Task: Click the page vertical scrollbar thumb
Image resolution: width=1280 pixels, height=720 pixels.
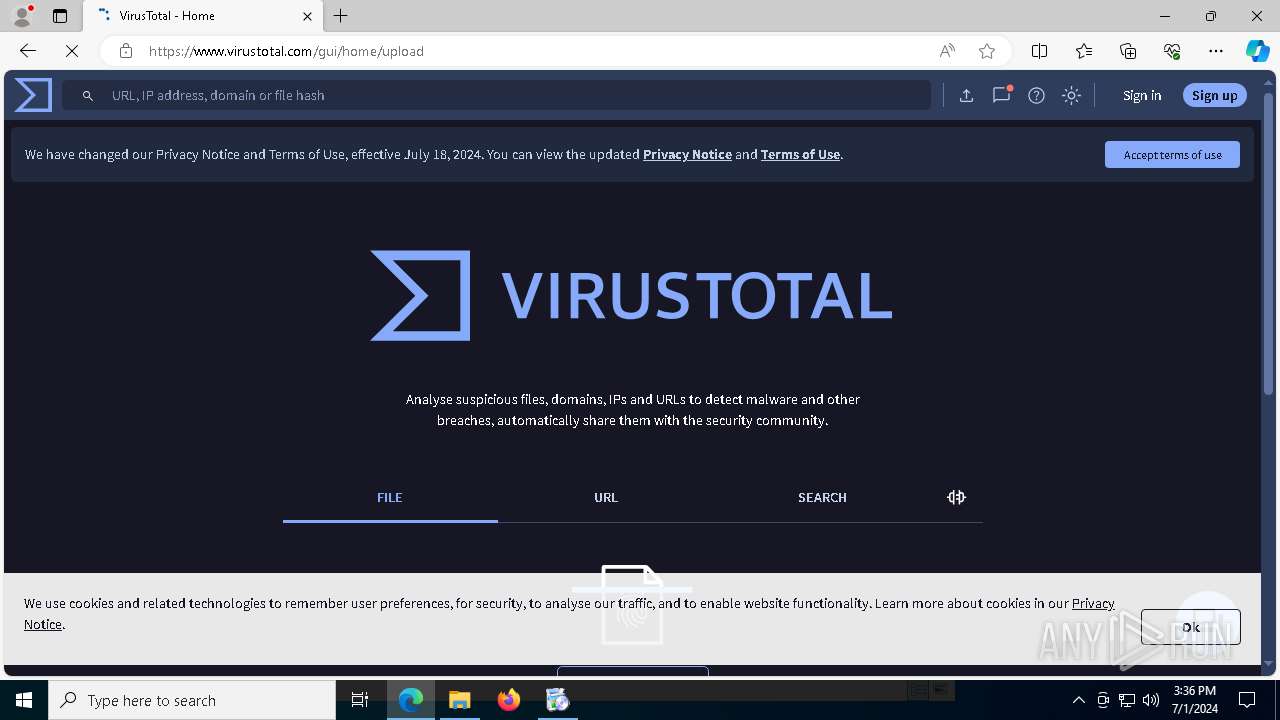Action: tap(1269, 244)
